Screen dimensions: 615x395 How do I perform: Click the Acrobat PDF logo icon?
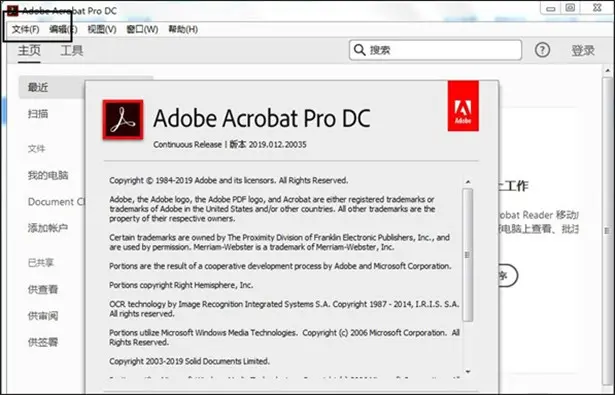point(123,120)
